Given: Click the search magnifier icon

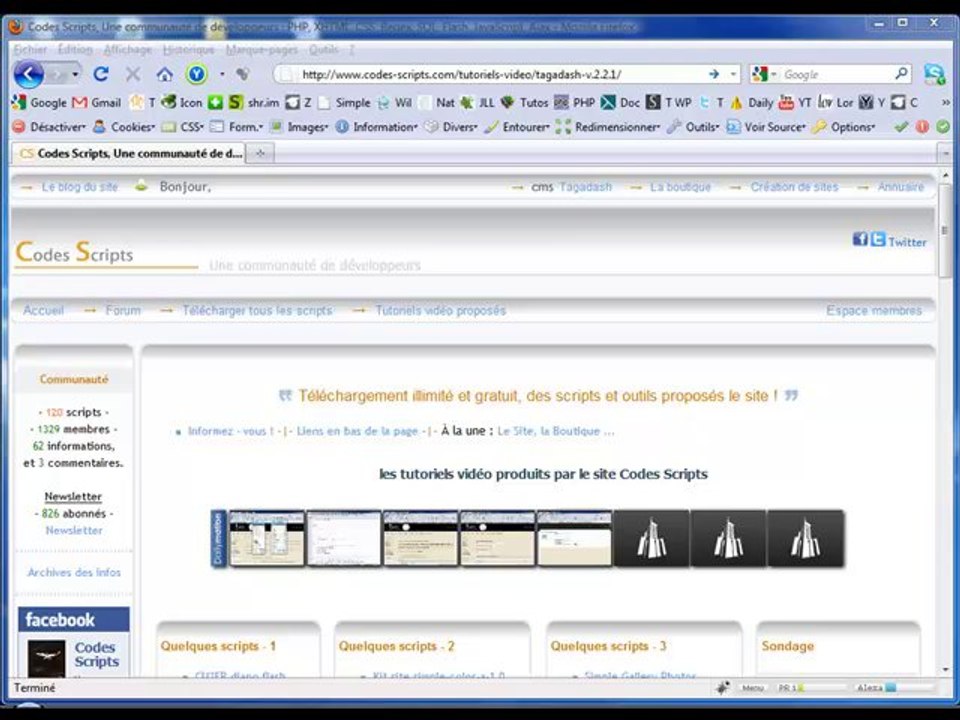Looking at the screenshot, I should coord(901,74).
